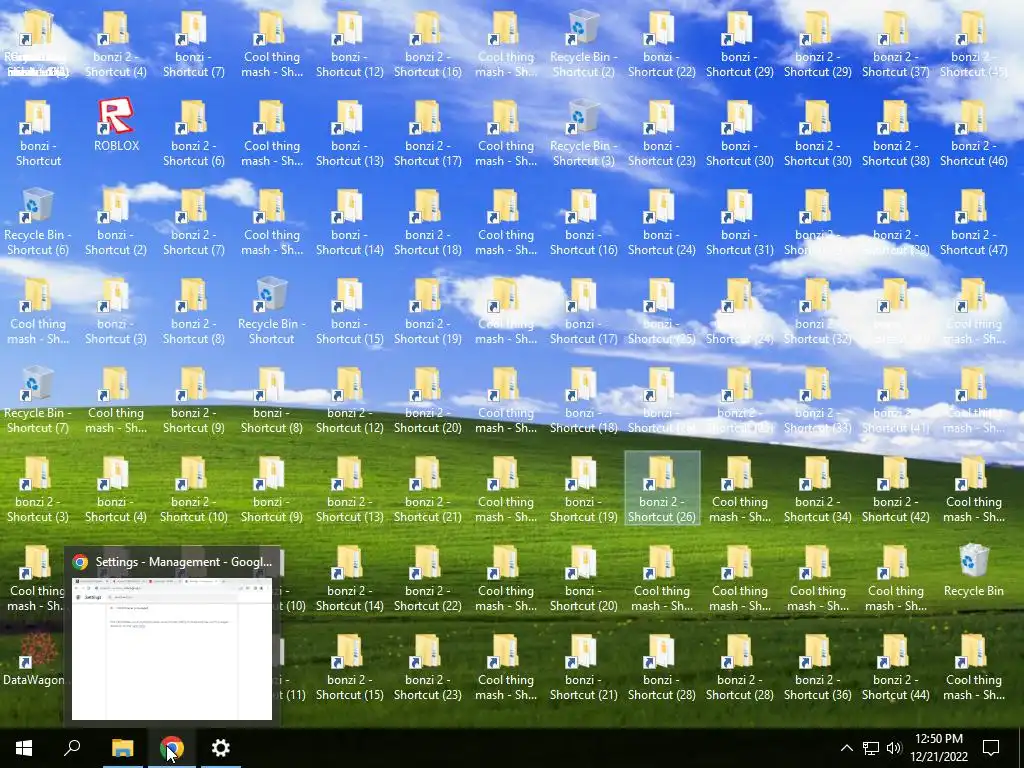The width and height of the screenshot is (1024, 768).
Task: Select bonzi - Shortcut (7) folder
Action: [194, 44]
